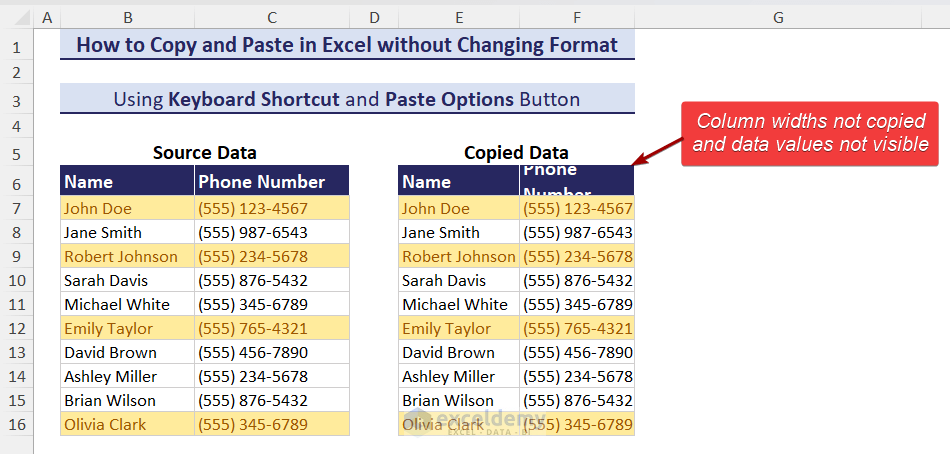This screenshot has width=950, height=454.
Task: Select row 7 header
Action: point(16,208)
